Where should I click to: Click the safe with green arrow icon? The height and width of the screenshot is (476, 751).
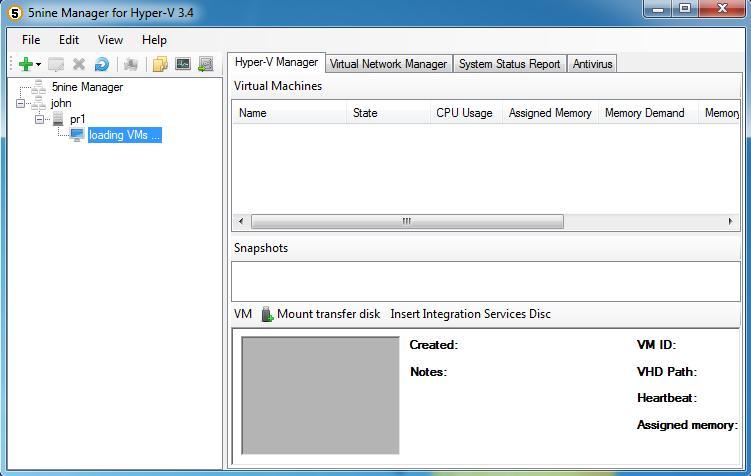[206, 64]
